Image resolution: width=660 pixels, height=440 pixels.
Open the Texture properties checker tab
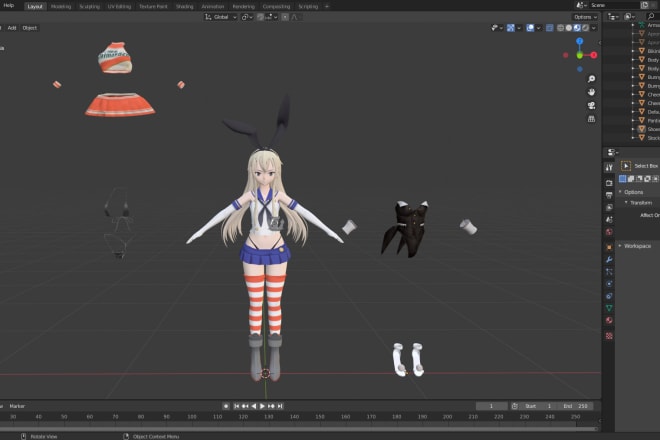[609, 336]
